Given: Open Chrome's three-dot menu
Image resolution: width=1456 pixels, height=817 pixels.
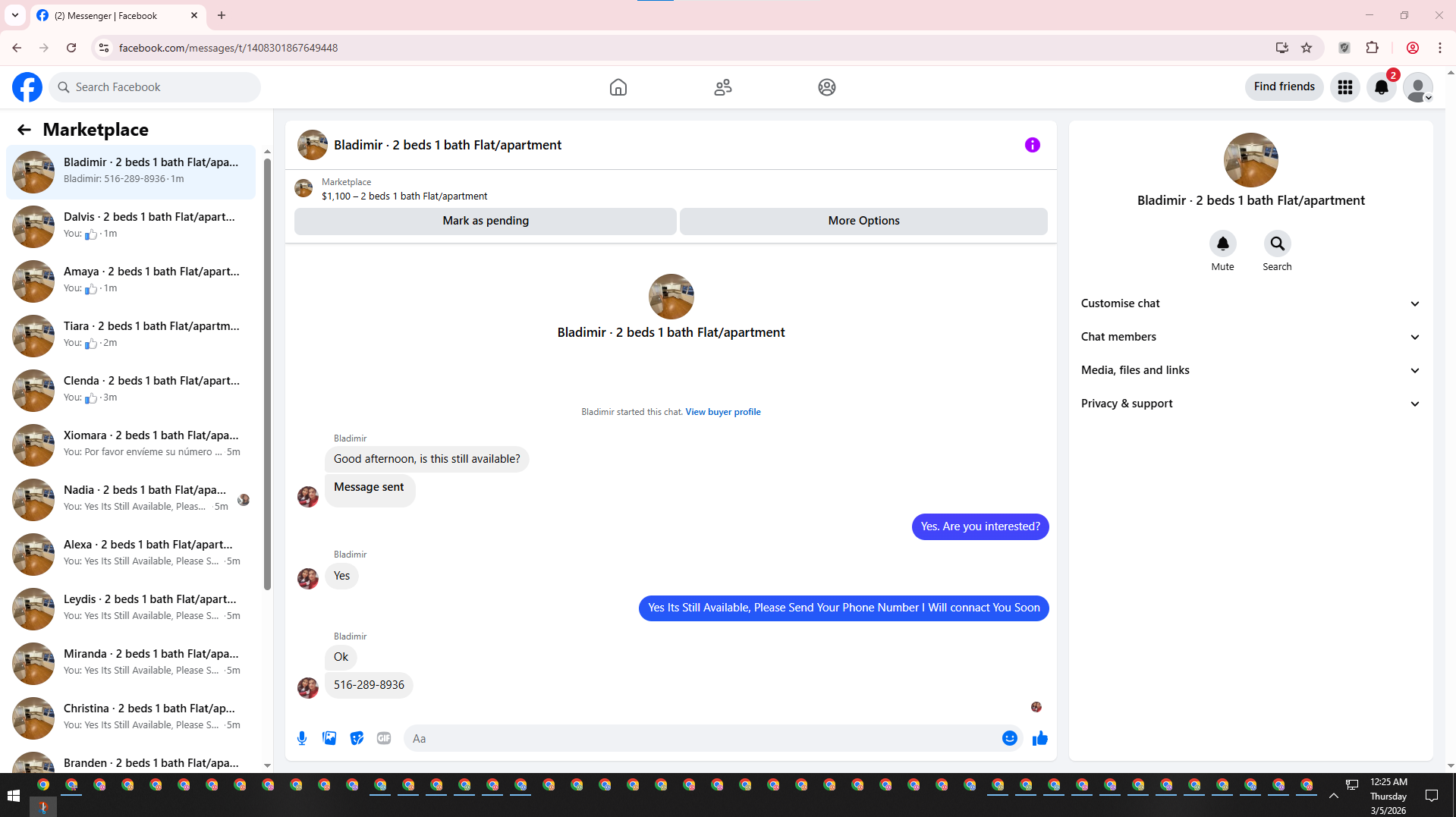Looking at the screenshot, I should pos(1440,48).
